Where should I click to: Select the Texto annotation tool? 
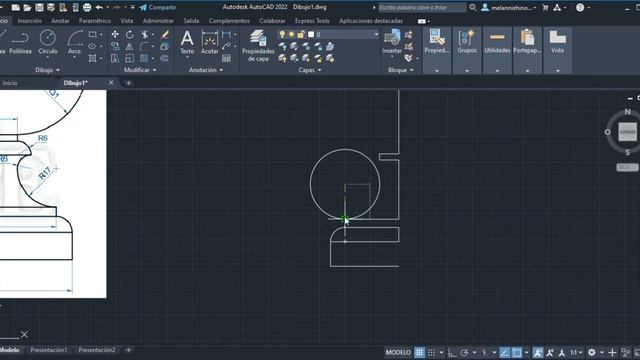187,42
